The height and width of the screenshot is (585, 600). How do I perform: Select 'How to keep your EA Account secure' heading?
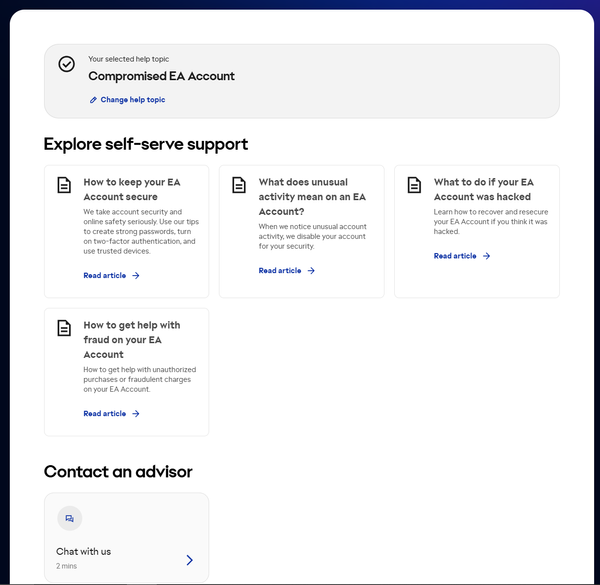[133, 189]
